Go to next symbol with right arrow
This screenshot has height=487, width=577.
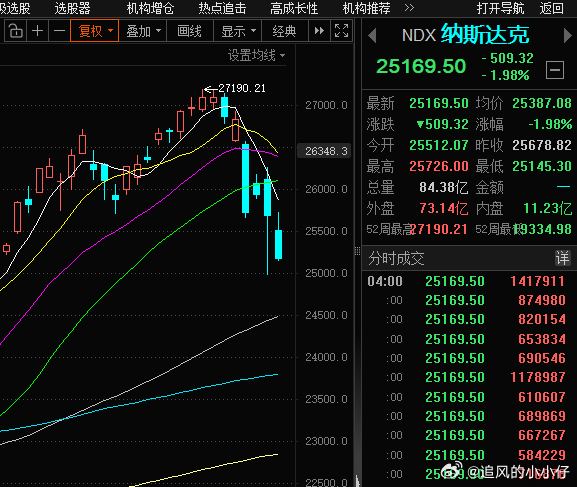coord(567,36)
